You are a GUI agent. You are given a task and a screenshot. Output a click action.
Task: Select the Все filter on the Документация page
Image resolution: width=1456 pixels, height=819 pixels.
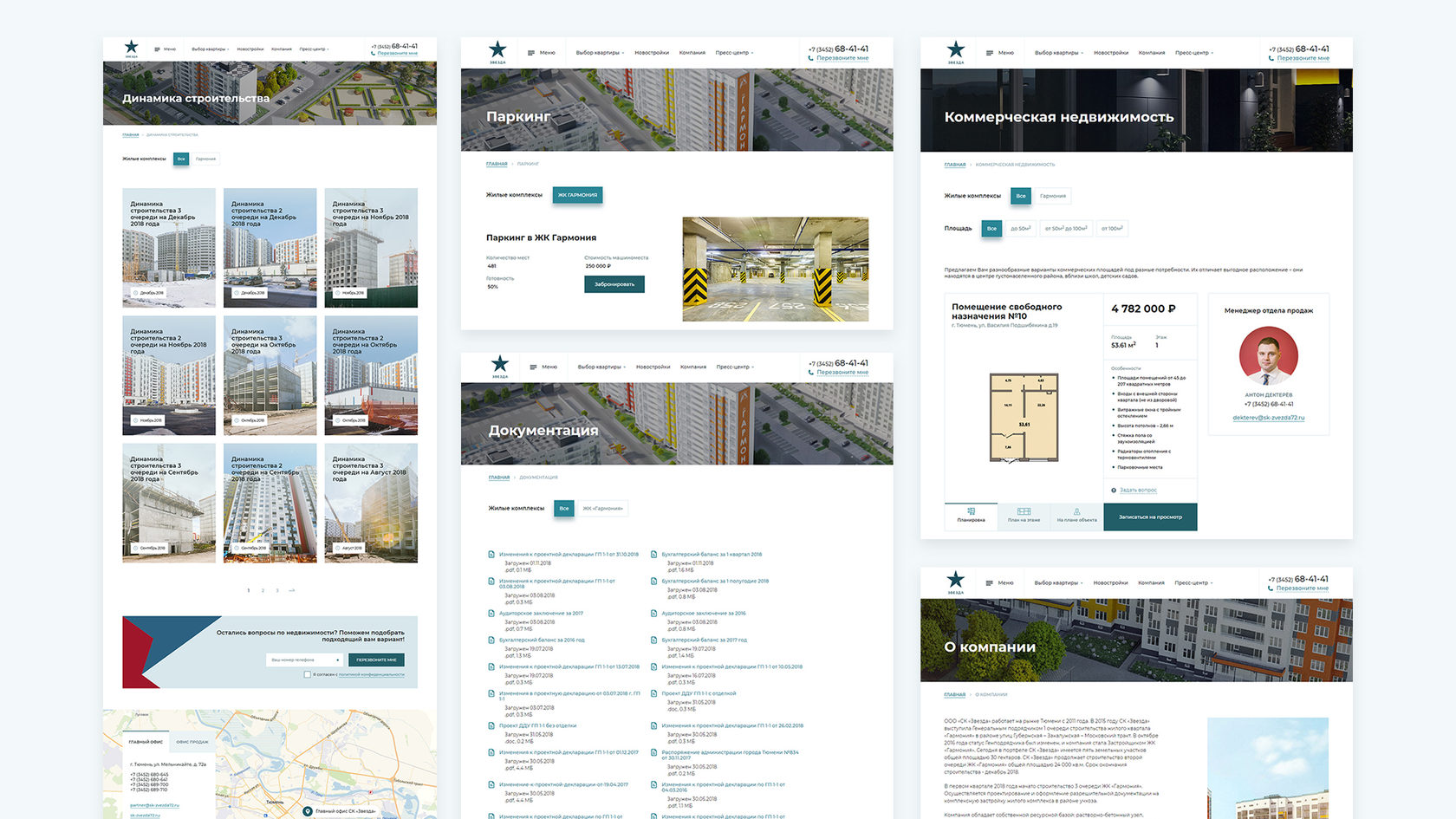pyautogui.click(x=564, y=509)
